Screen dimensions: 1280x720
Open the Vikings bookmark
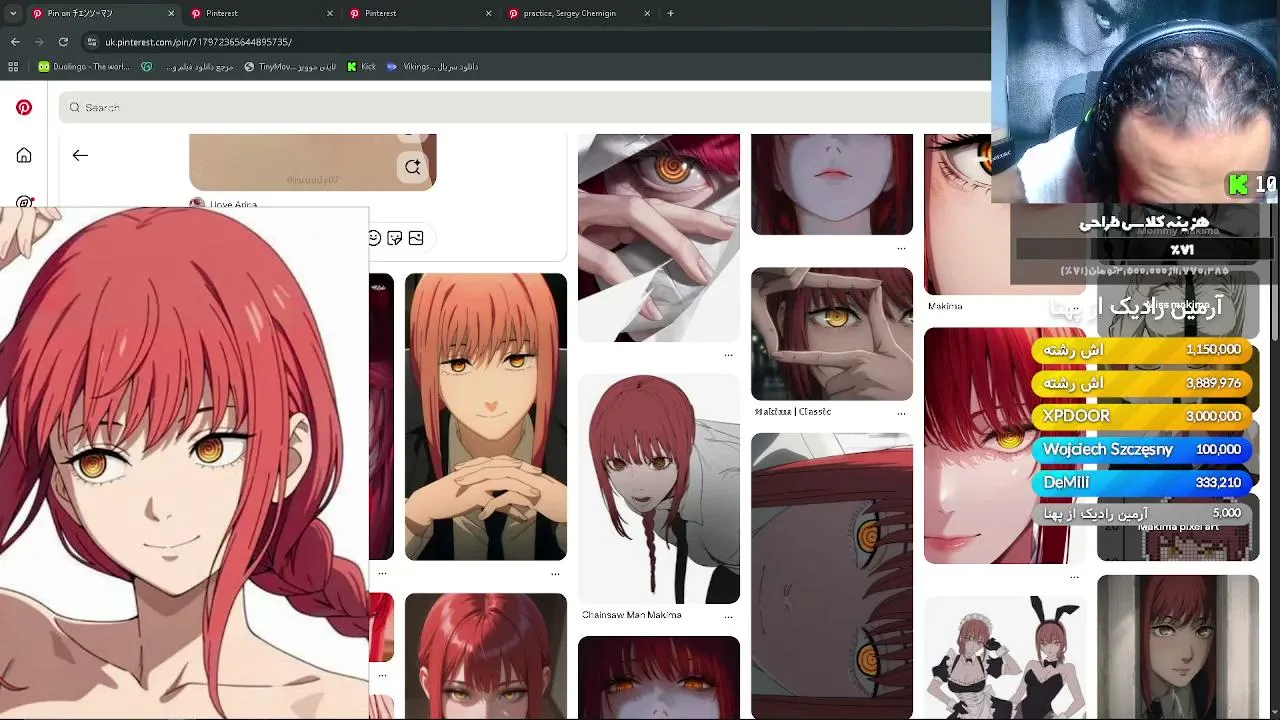pos(432,67)
